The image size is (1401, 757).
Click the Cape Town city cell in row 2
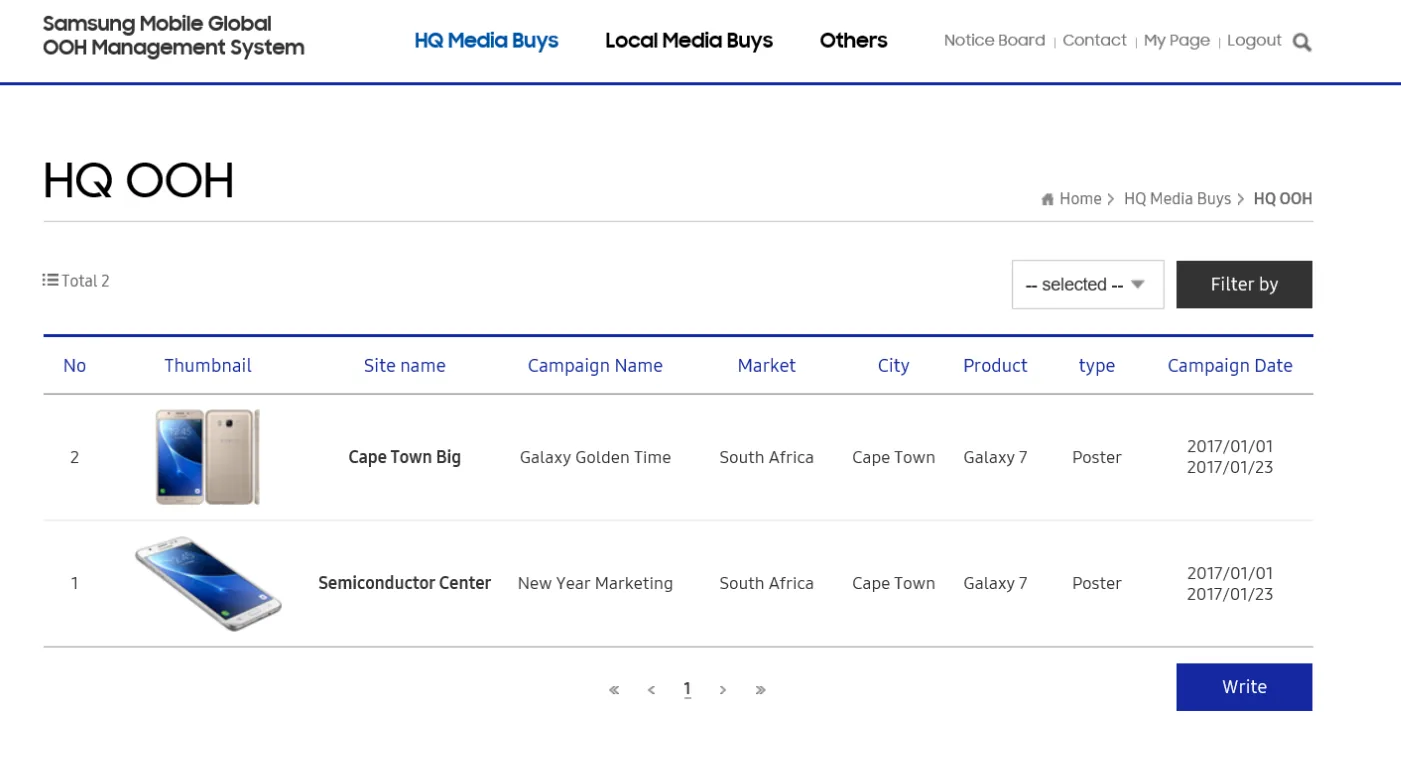(893, 457)
